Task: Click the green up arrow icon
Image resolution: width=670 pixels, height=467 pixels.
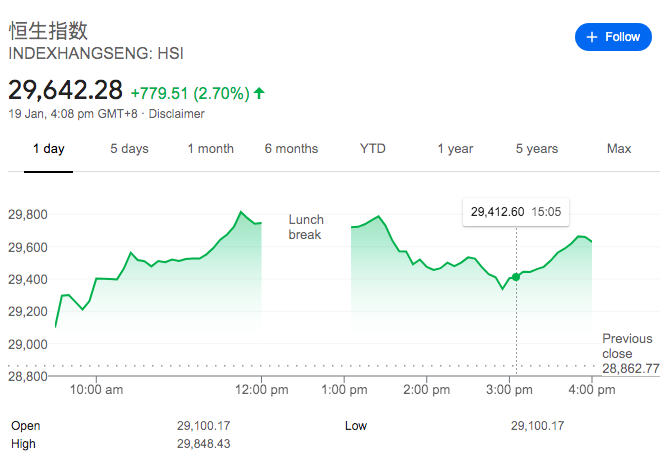Action: [259, 93]
